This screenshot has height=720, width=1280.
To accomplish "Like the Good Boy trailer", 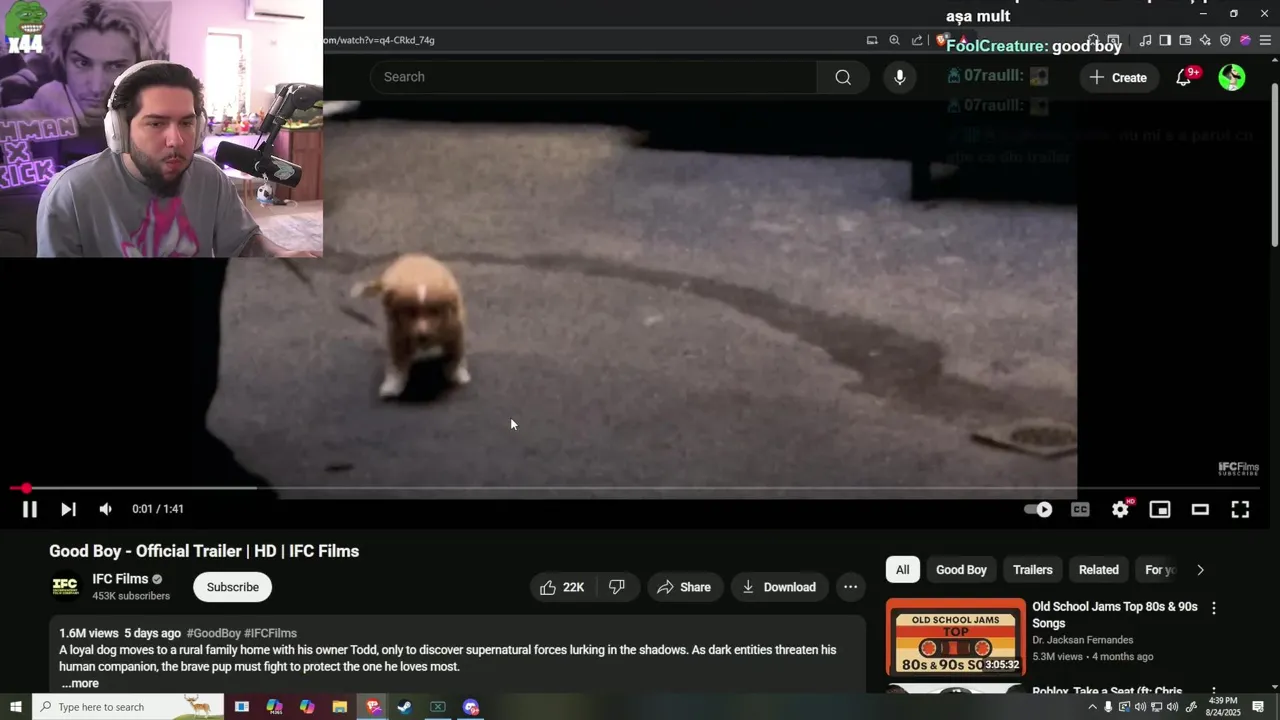I will tap(562, 587).
